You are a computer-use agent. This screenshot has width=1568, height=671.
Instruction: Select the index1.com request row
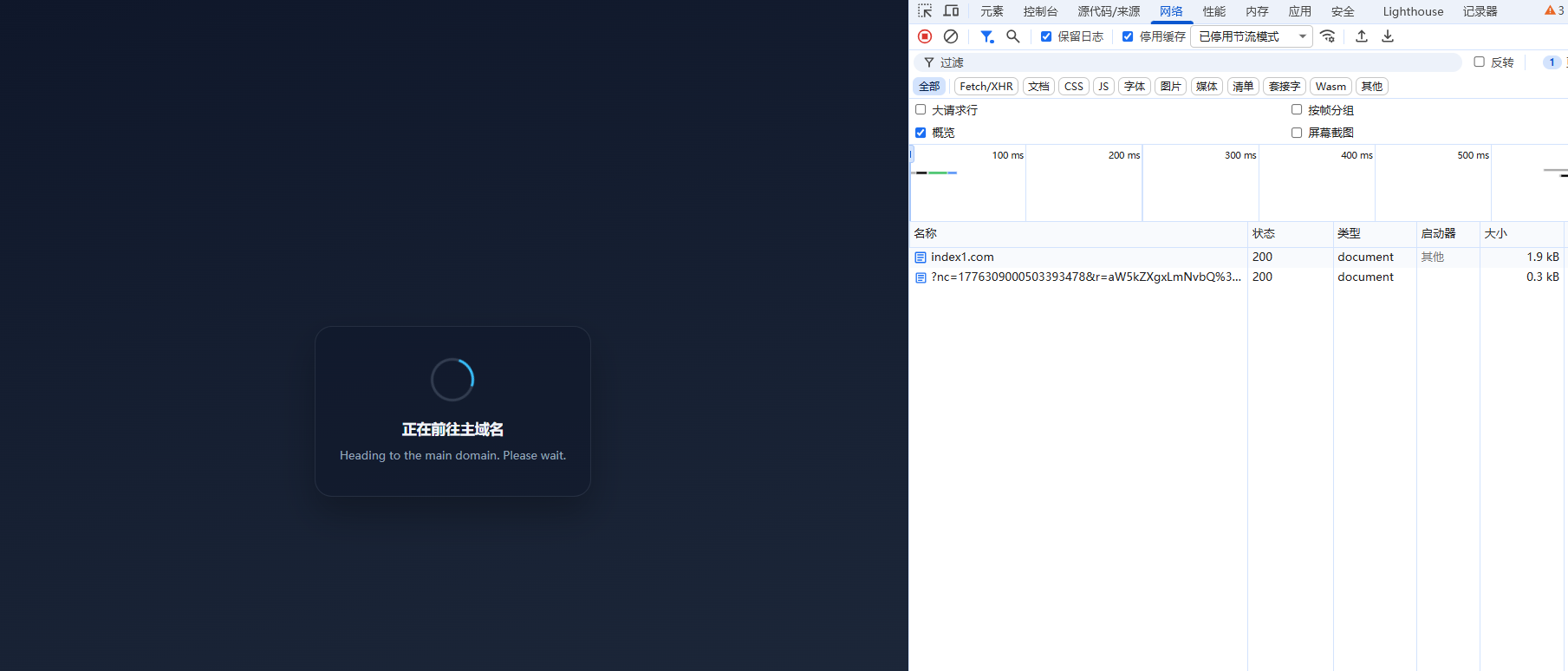[x=962, y=257]
